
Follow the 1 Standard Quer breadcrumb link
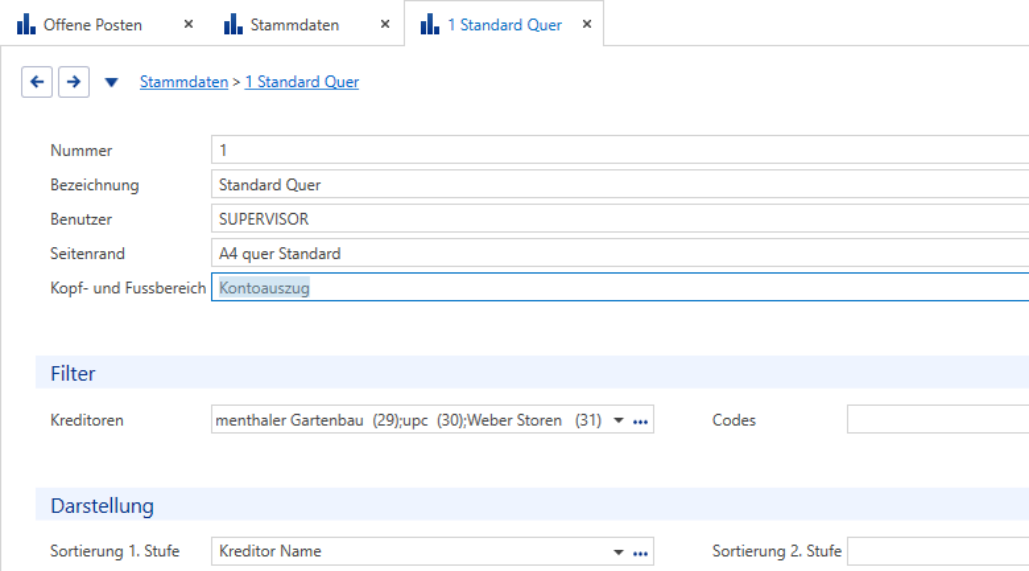[302, 82]
